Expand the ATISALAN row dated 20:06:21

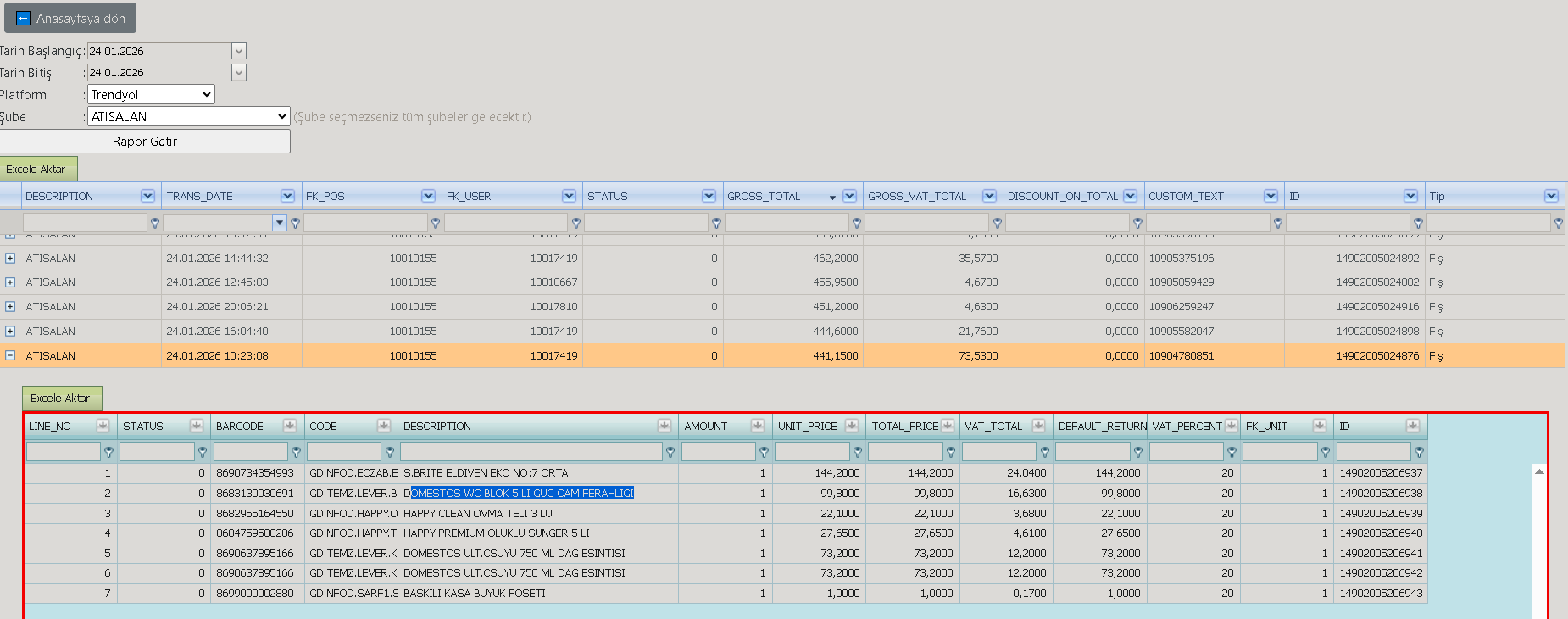pyautogui.click(x=10, y=306)
